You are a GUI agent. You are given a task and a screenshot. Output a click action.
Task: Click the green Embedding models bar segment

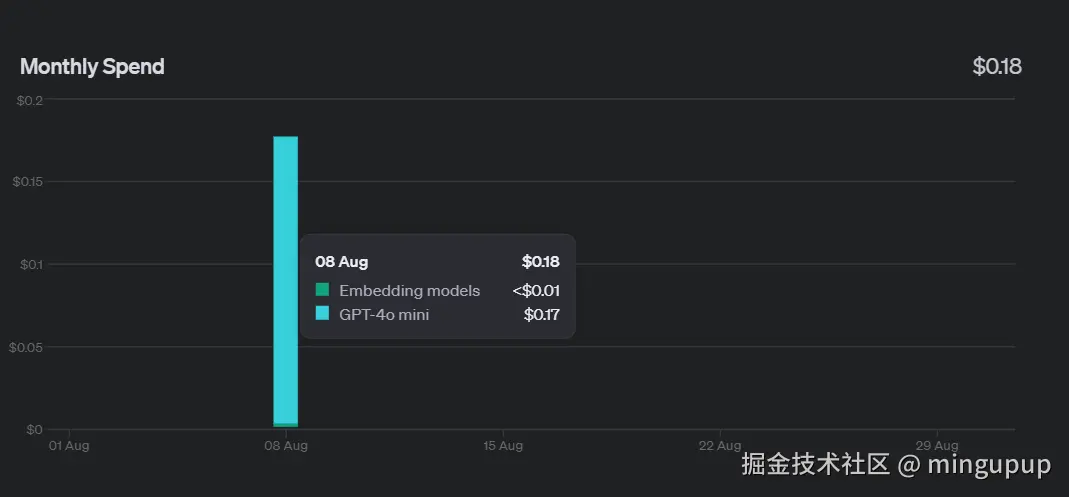(285, 426)
